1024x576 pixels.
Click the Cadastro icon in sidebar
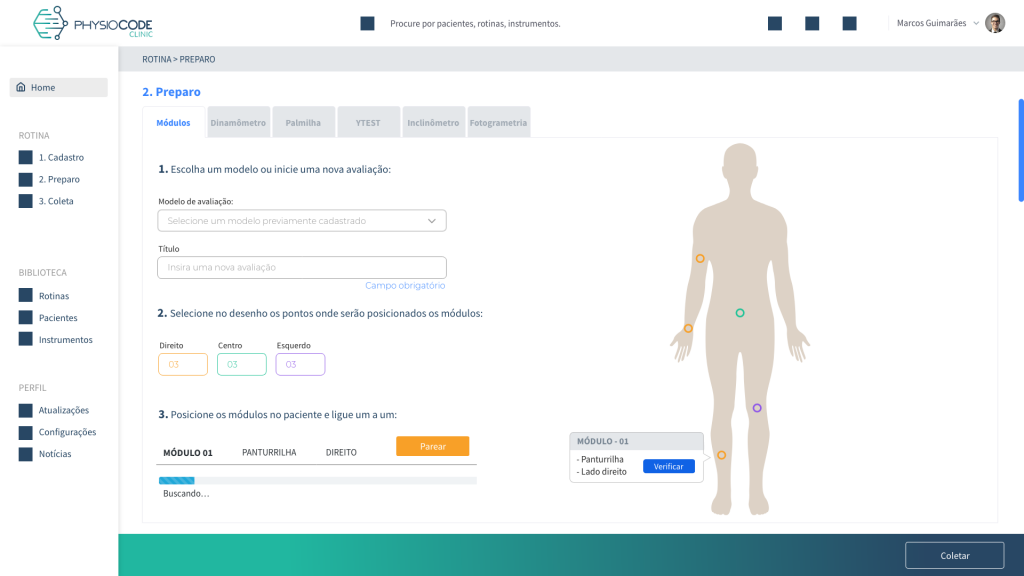[x=26, y=157]
